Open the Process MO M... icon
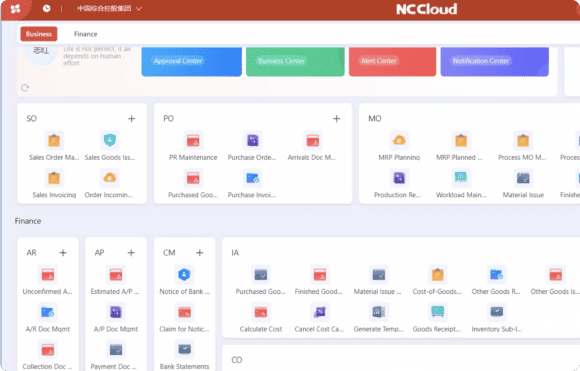Viewport: 580px width, 371px height. pos(523,141)
